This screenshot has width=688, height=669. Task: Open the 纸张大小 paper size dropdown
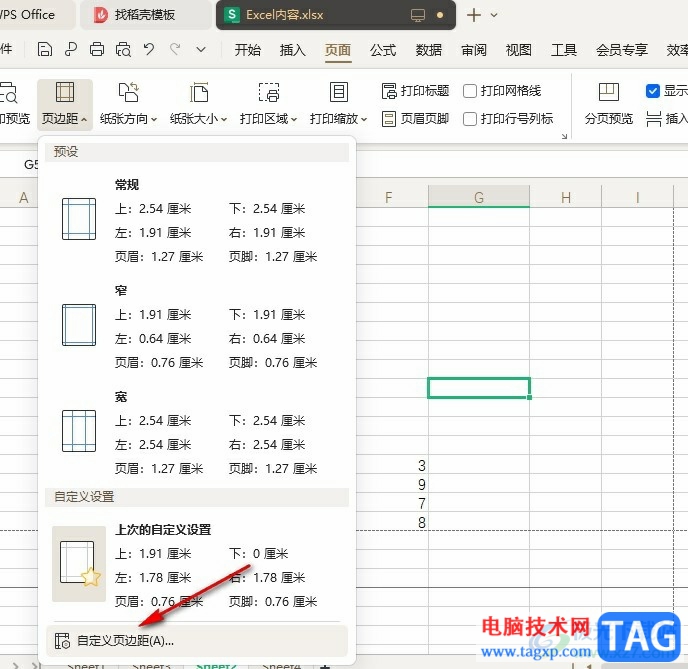(x=198, y=104)
